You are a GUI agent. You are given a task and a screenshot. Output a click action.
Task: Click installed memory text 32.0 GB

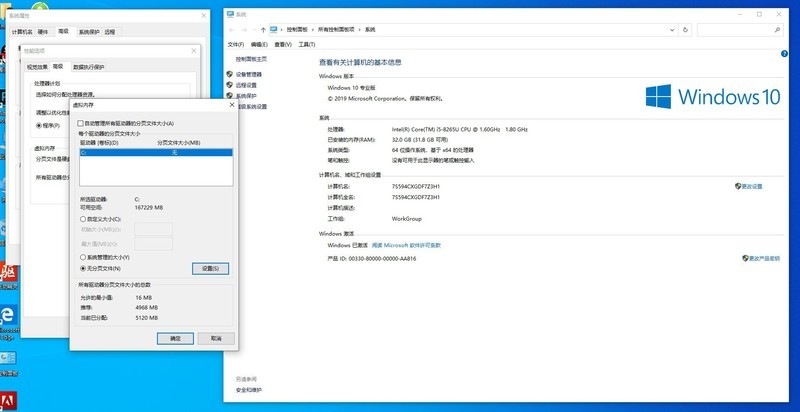tap(419, 140)
